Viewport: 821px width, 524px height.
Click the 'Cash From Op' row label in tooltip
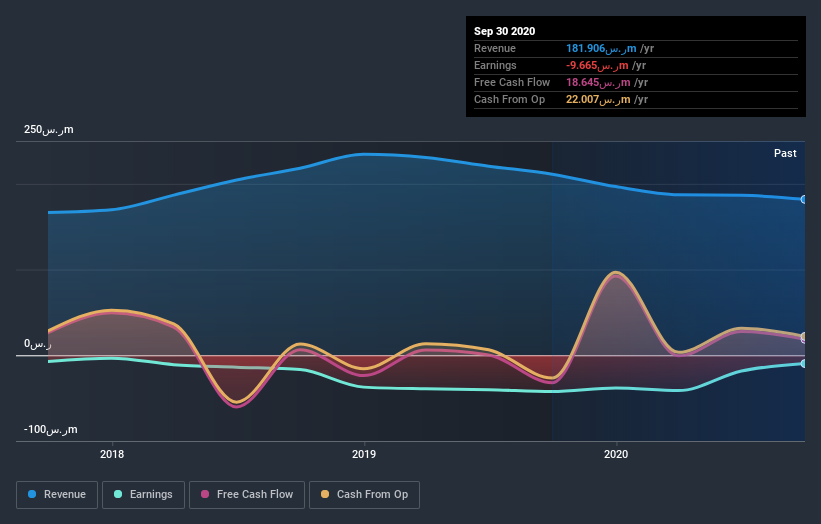click(x=509, y=99)
